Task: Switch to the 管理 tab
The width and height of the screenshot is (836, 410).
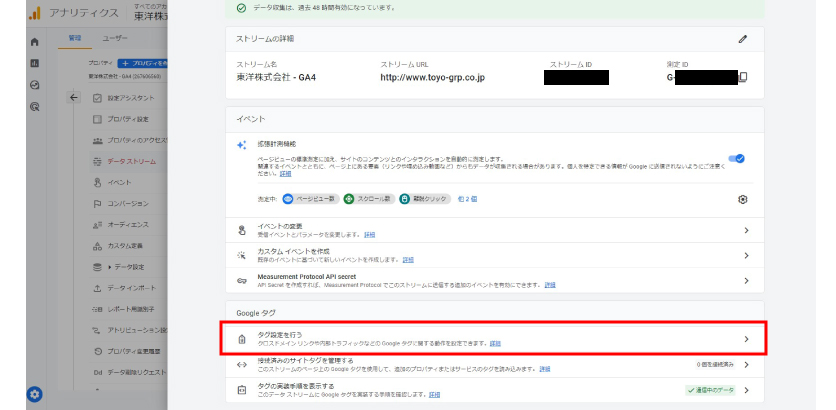Action: click(74, 38)
